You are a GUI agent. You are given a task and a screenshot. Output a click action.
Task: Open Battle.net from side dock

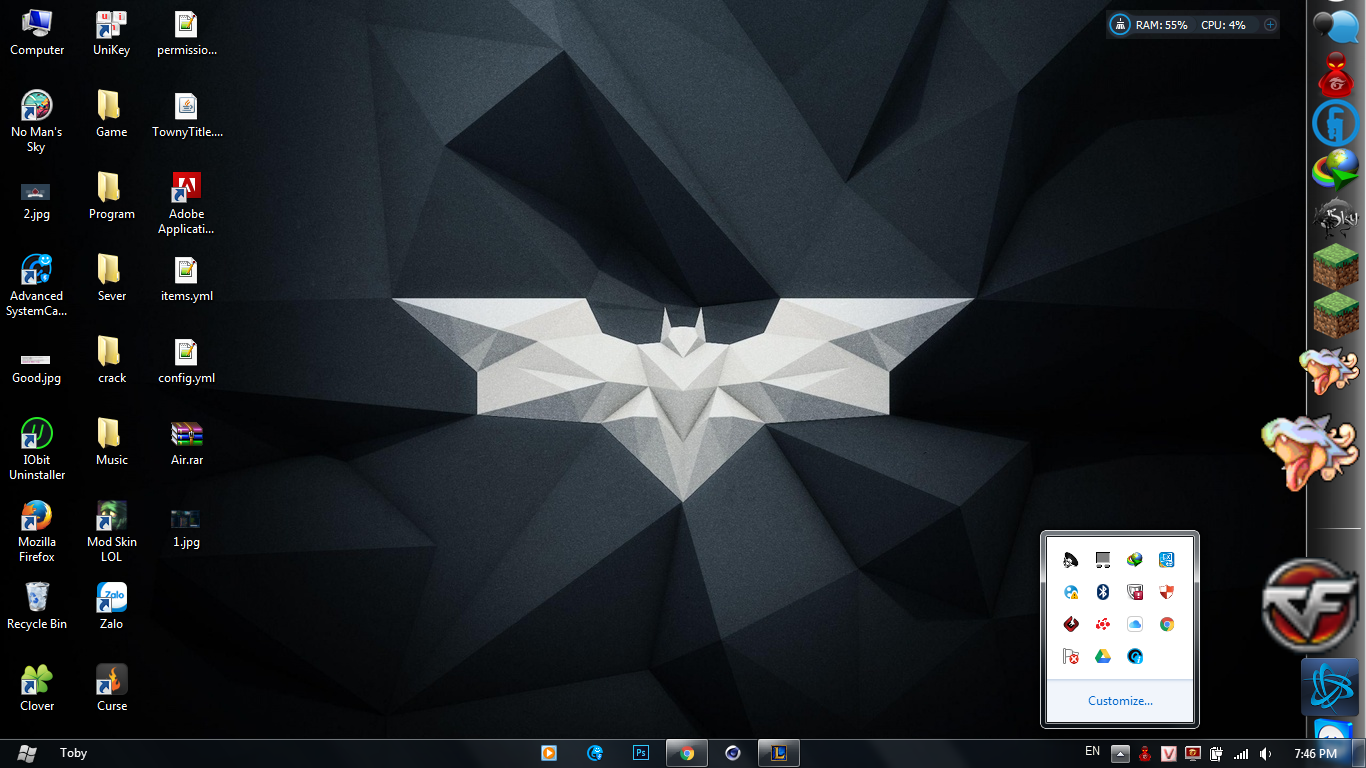tap(1331, 686)
